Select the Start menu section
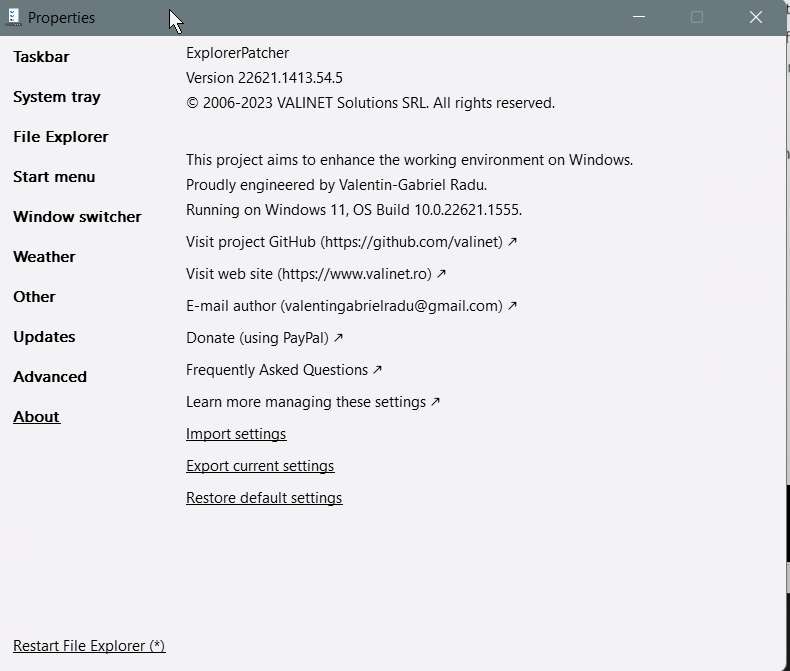Image resolution: width=790 pixels, height=671 pixels. tap(54, 177)
